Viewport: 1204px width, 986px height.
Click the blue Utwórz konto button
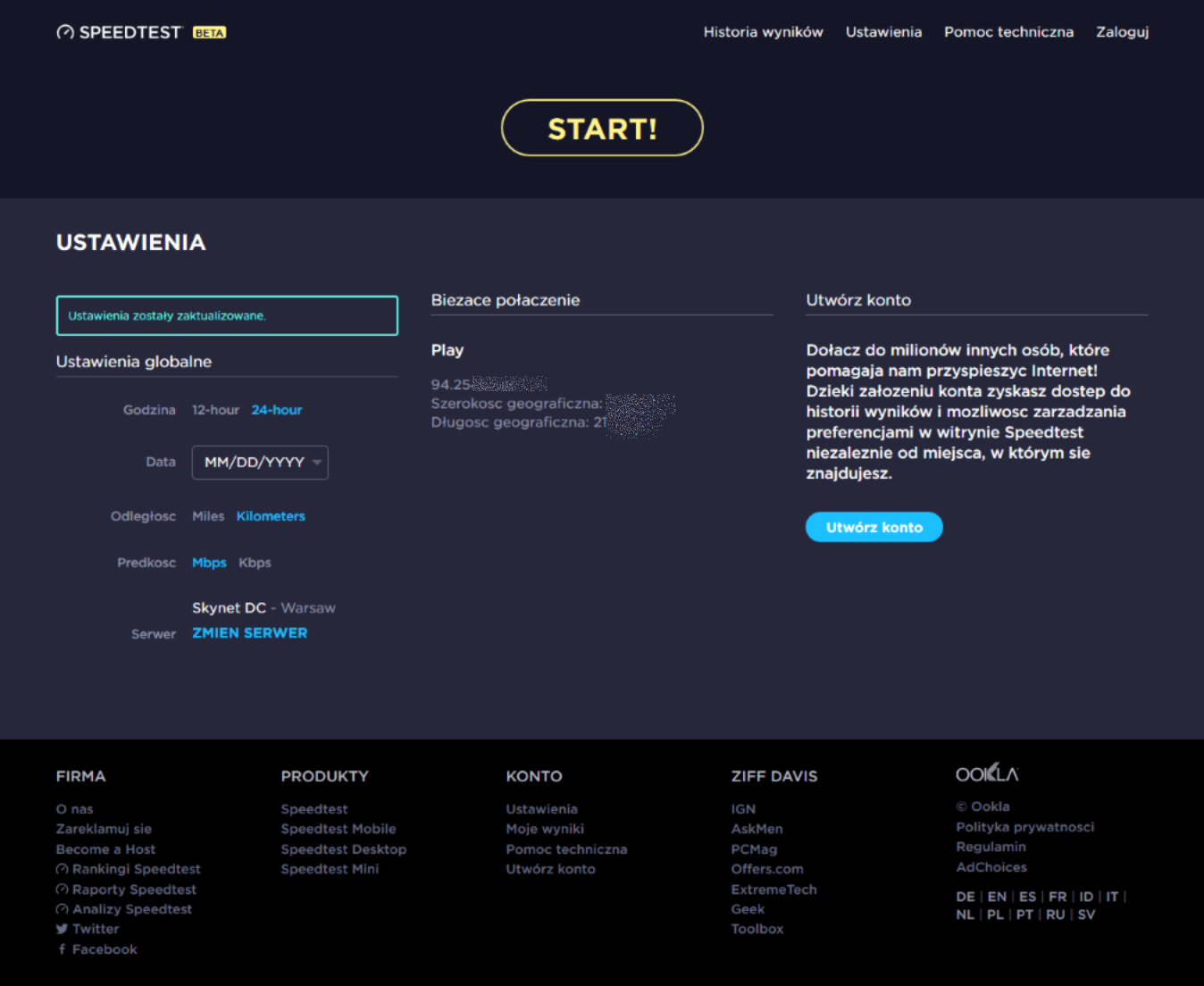click(874, 527)
